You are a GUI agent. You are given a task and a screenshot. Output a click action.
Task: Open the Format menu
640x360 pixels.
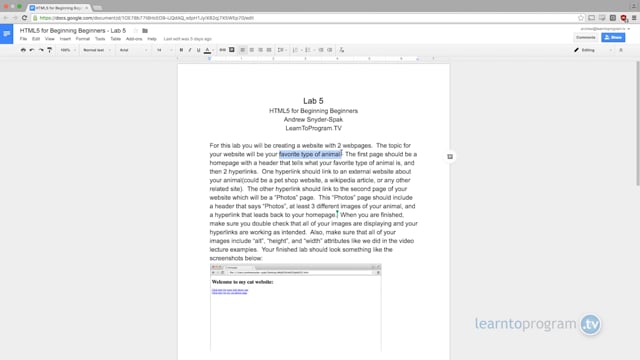pos(82,39)
